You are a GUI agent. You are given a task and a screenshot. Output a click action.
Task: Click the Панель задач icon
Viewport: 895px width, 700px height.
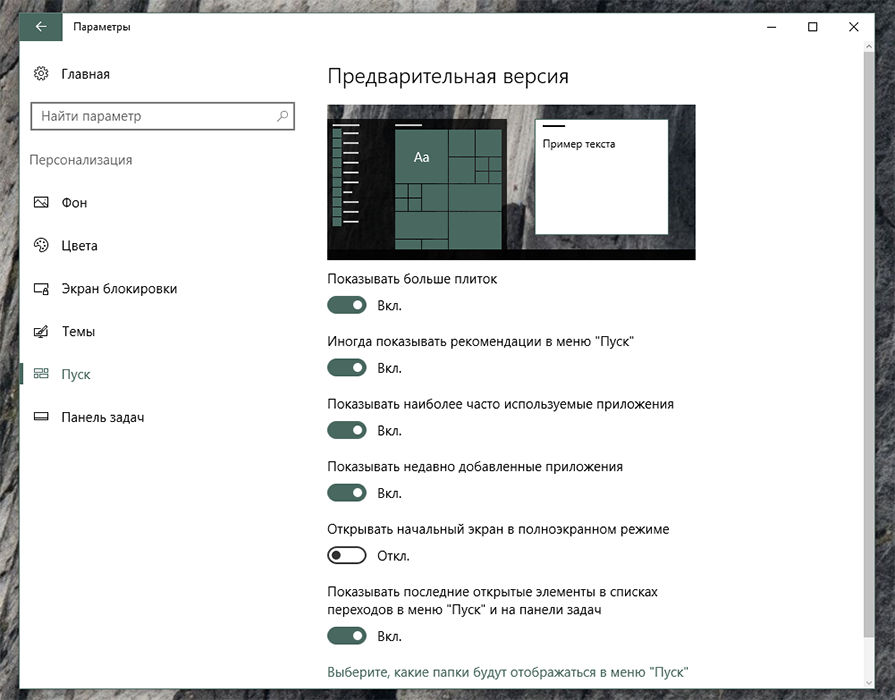pos(41,417)
